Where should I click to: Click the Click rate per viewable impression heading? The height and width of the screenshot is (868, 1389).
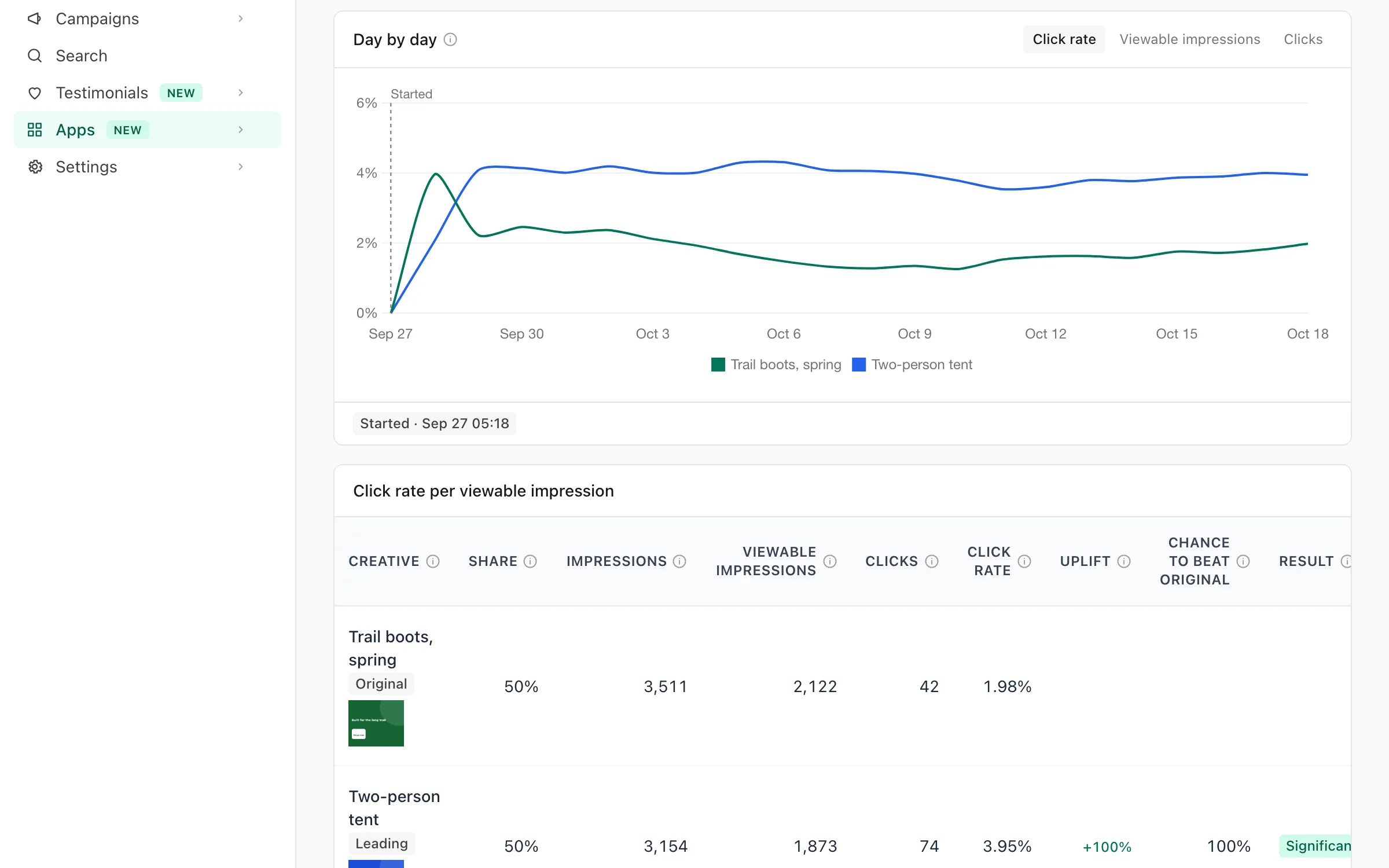tap(483, 491)
